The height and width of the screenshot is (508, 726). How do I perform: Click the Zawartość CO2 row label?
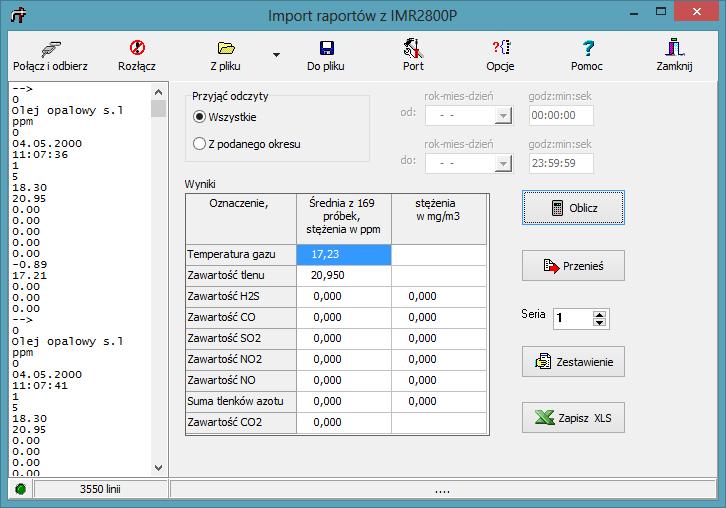[241, 422]
